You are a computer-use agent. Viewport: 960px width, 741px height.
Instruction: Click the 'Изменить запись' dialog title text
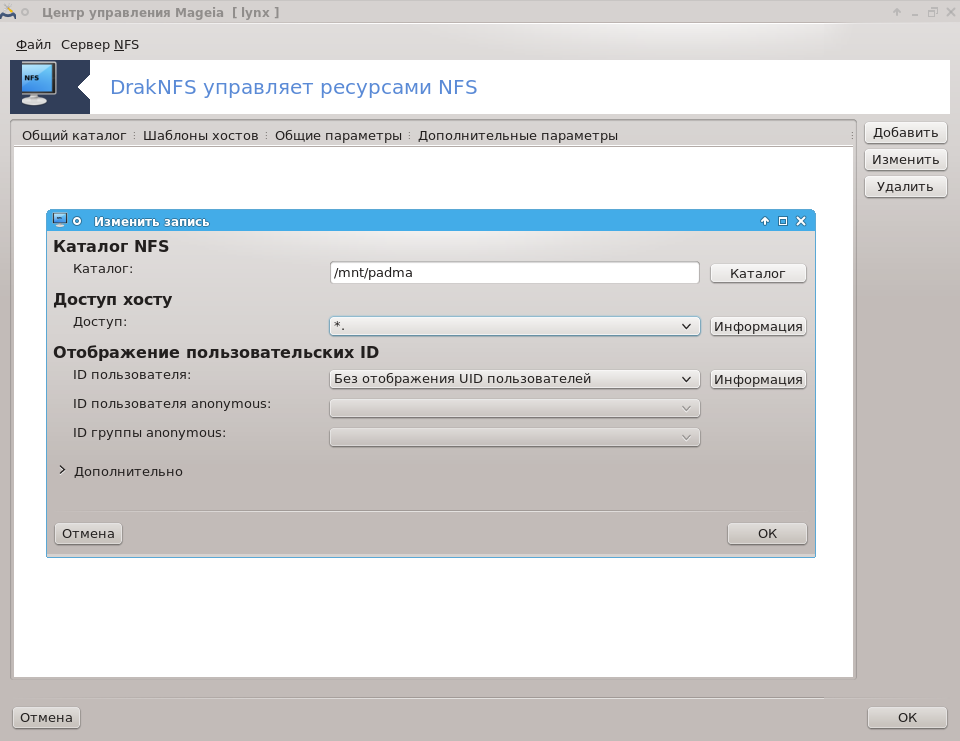tap(151, 221)
